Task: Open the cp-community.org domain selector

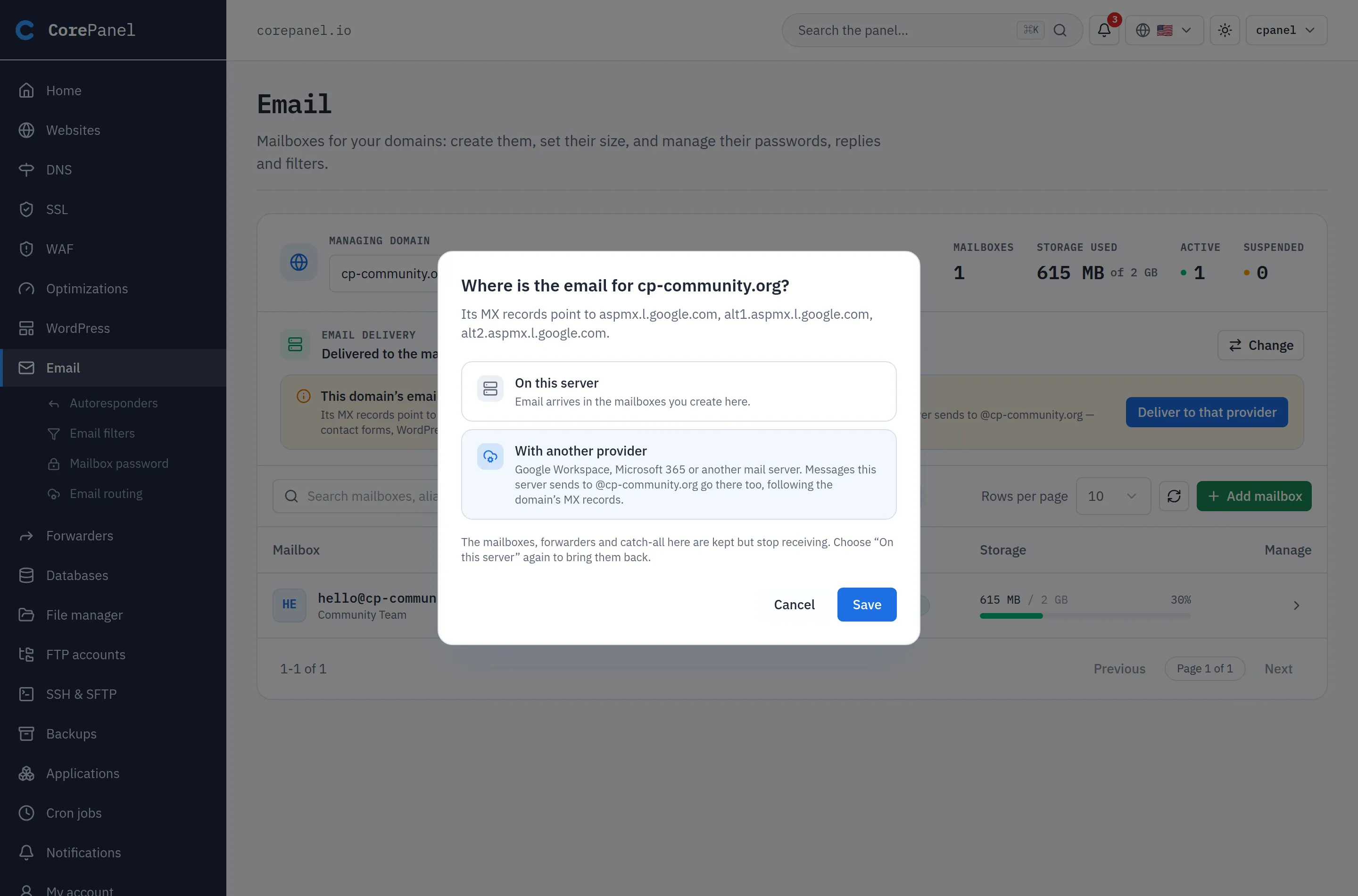Action: click(x=384, y=274)
